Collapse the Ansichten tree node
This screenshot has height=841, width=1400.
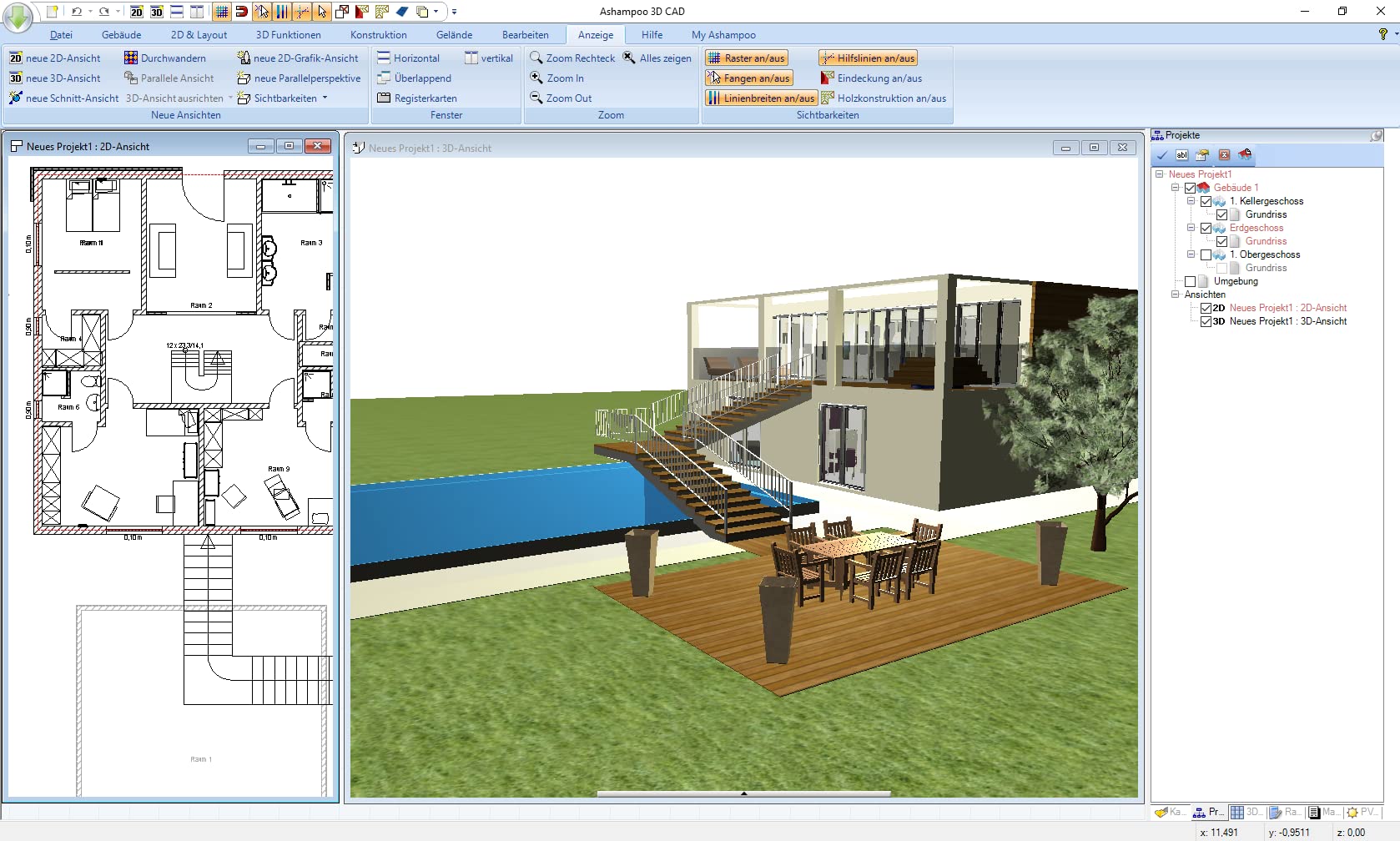coord(1175,295)
